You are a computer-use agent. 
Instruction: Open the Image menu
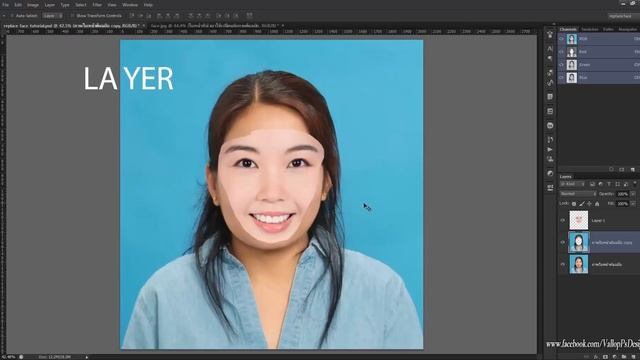tap(33, 5)
